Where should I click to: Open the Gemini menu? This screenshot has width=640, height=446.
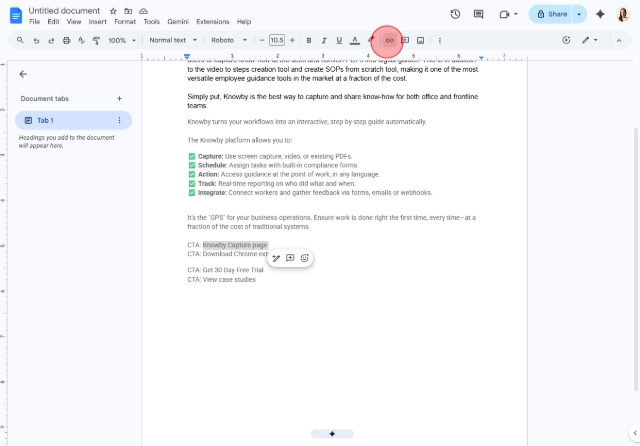click(178, 22)
